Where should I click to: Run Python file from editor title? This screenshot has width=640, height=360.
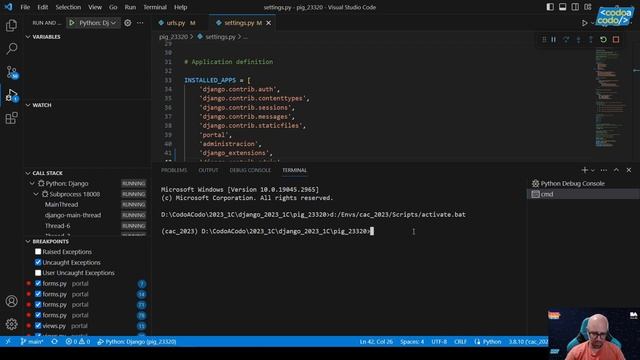(584, 23)
